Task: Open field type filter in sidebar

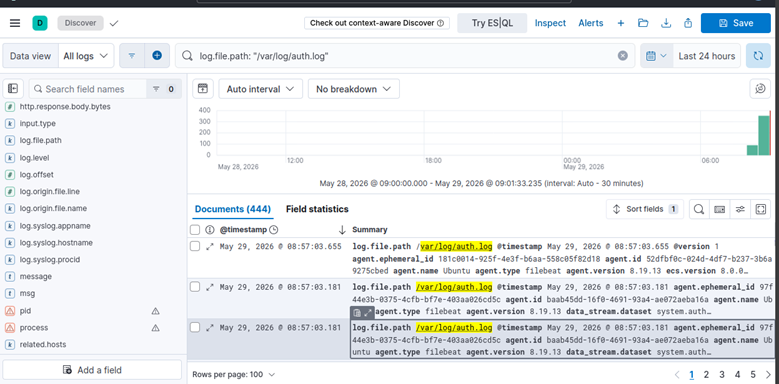Action: pyautogui.click(x=163, y=89)
